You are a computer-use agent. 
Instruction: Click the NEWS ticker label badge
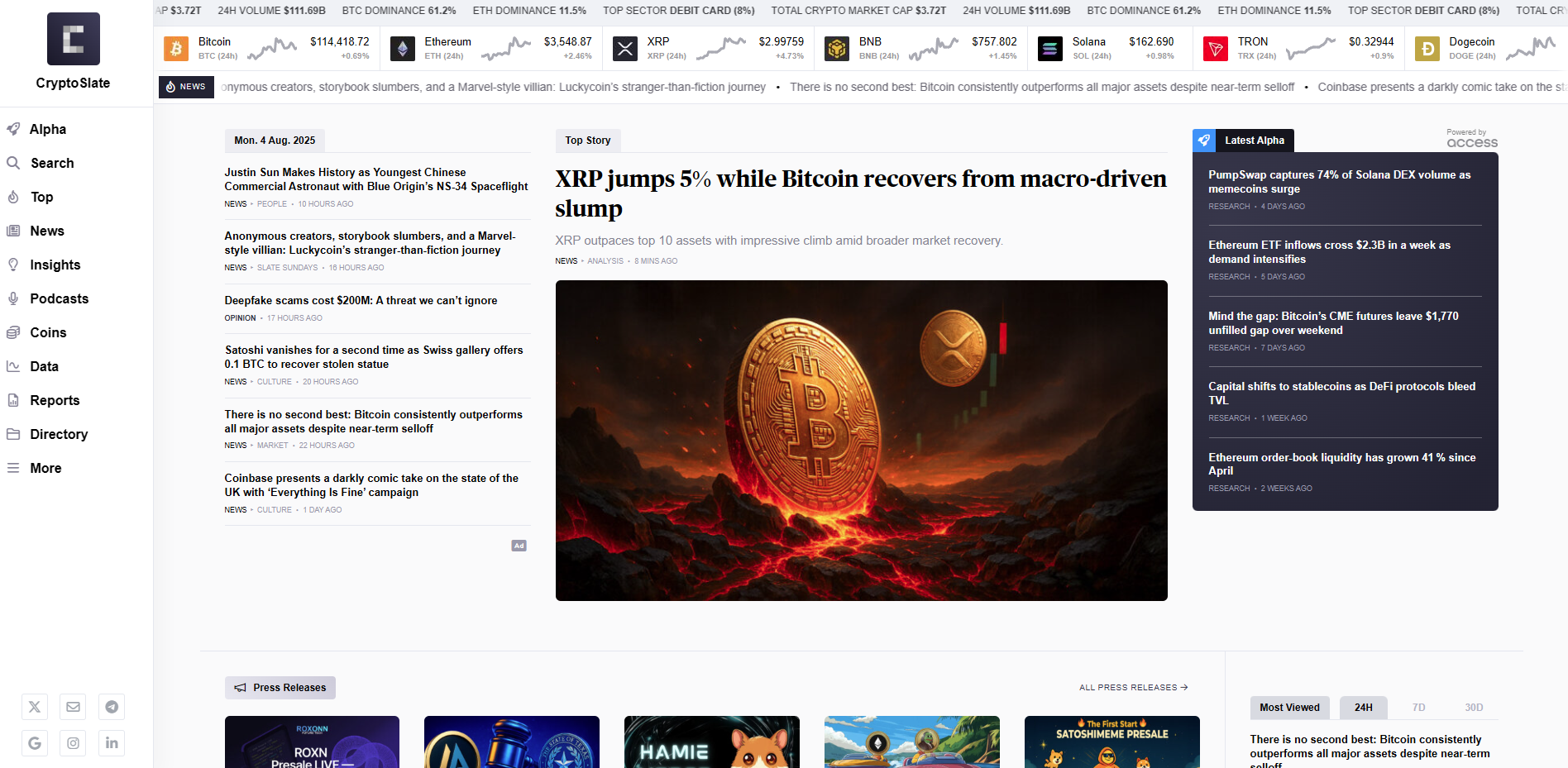click(x=186, y=87)
